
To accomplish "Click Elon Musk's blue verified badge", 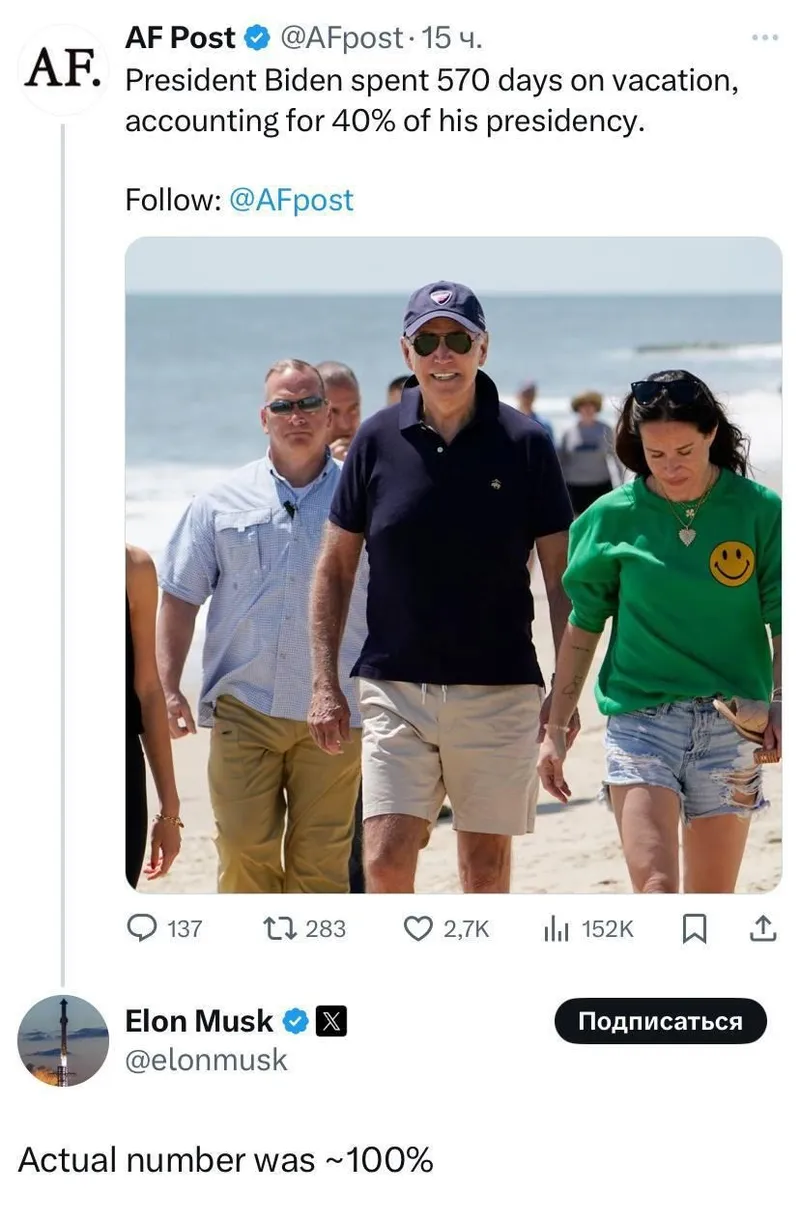I will coord(295,1021).
